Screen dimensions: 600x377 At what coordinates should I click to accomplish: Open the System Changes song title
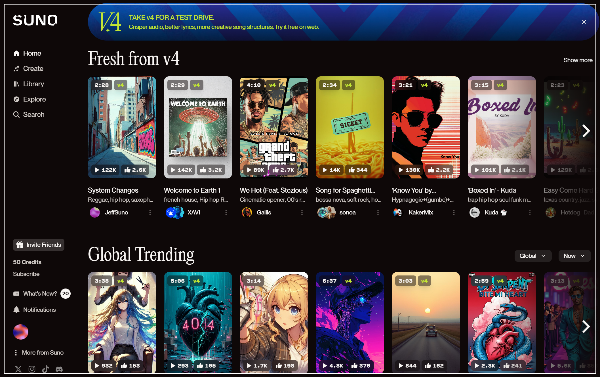point(113,191)
